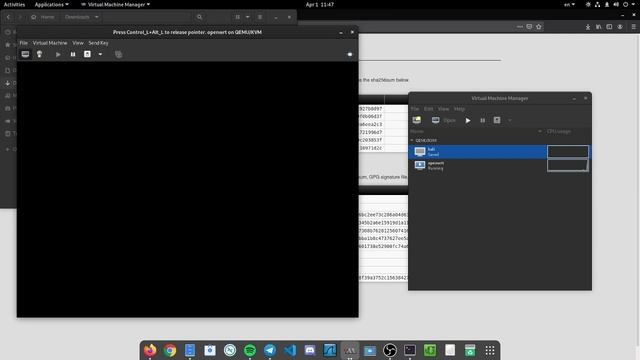Open Terminal from the dock
The width and height of the screenshot is (640, 360).
point(410,350)
